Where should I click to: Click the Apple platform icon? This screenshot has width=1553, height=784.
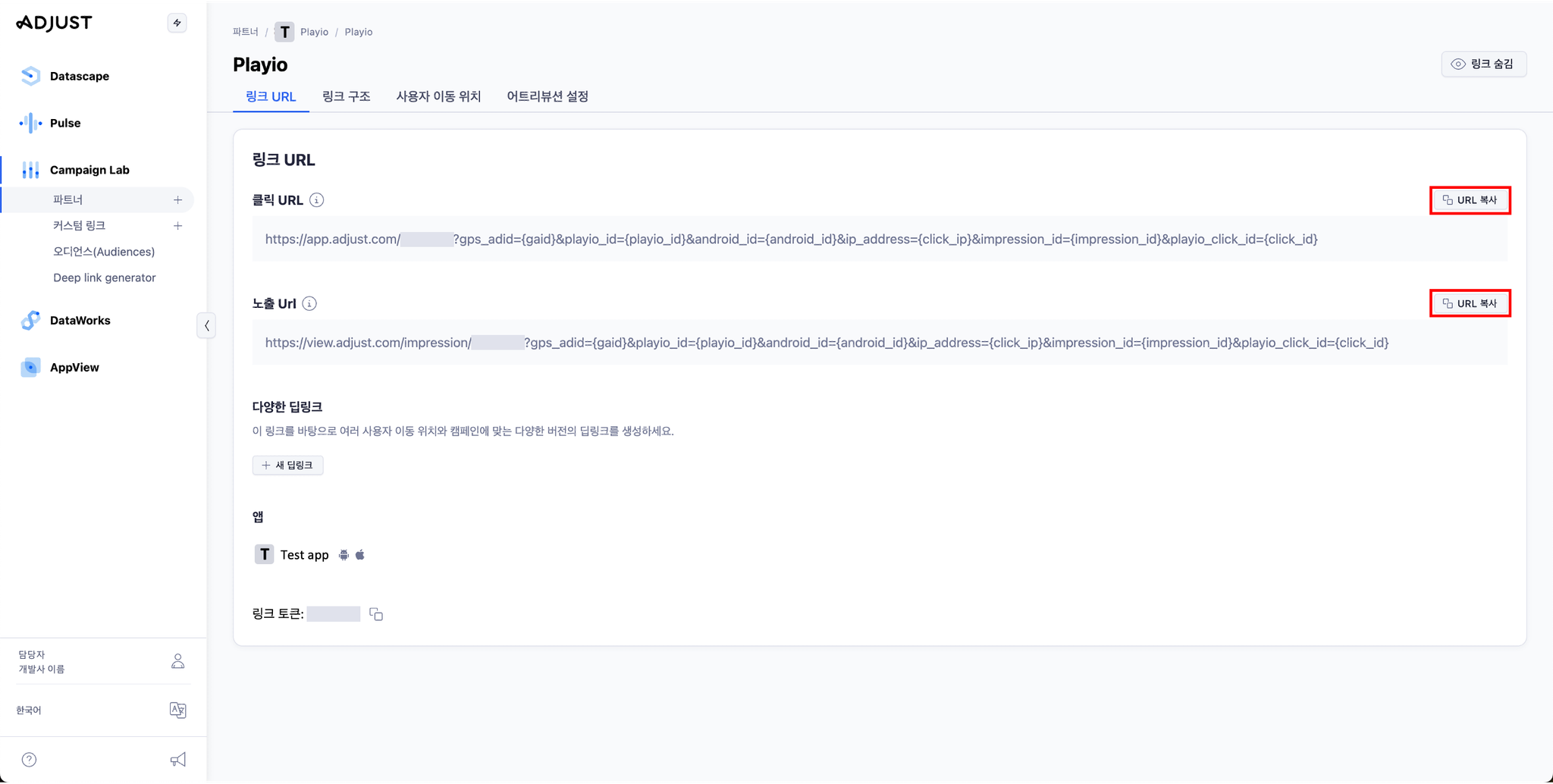(360, 555)
